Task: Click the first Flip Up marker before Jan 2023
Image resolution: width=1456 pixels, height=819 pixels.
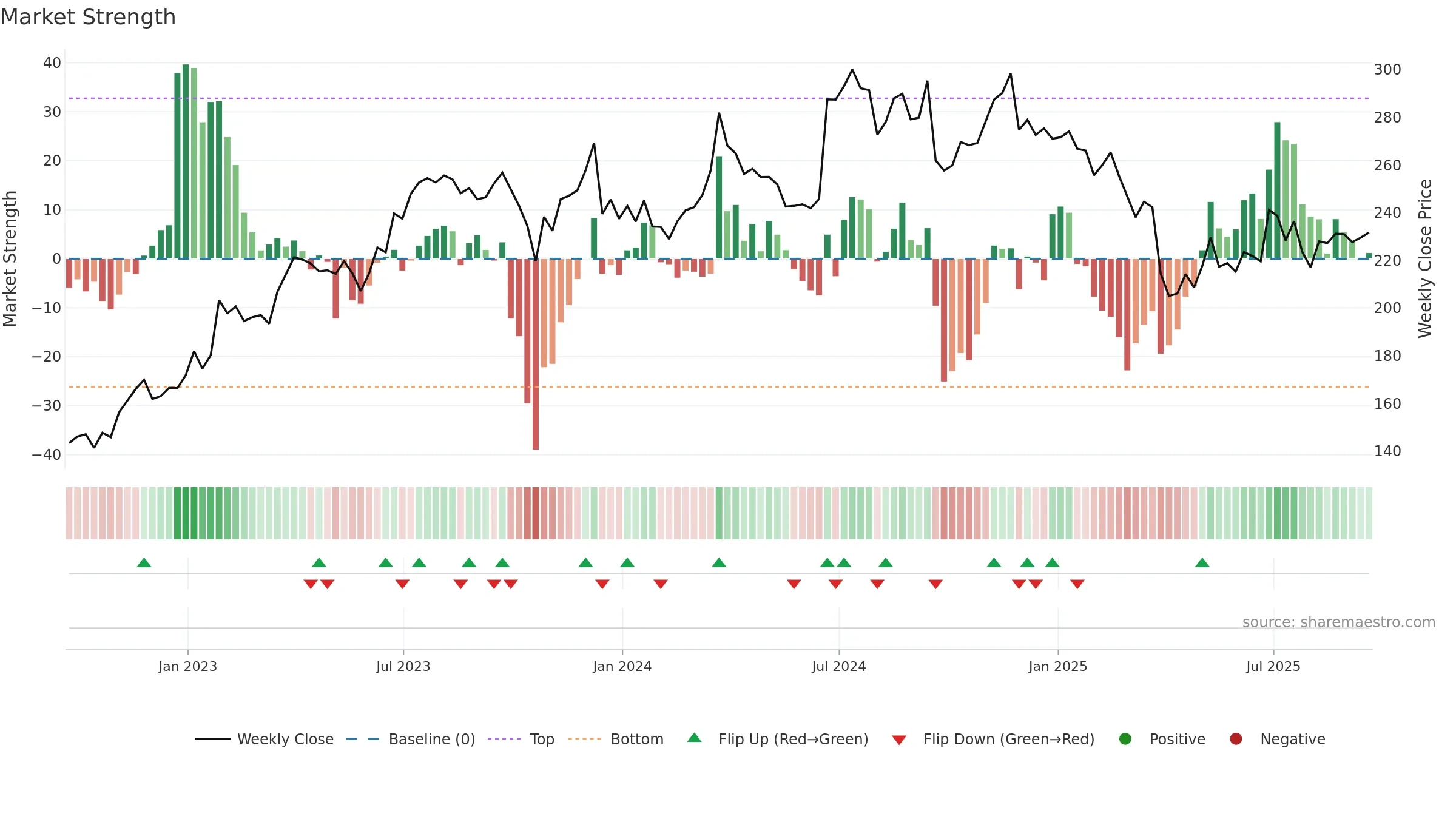Action: (x=144, y=562)
